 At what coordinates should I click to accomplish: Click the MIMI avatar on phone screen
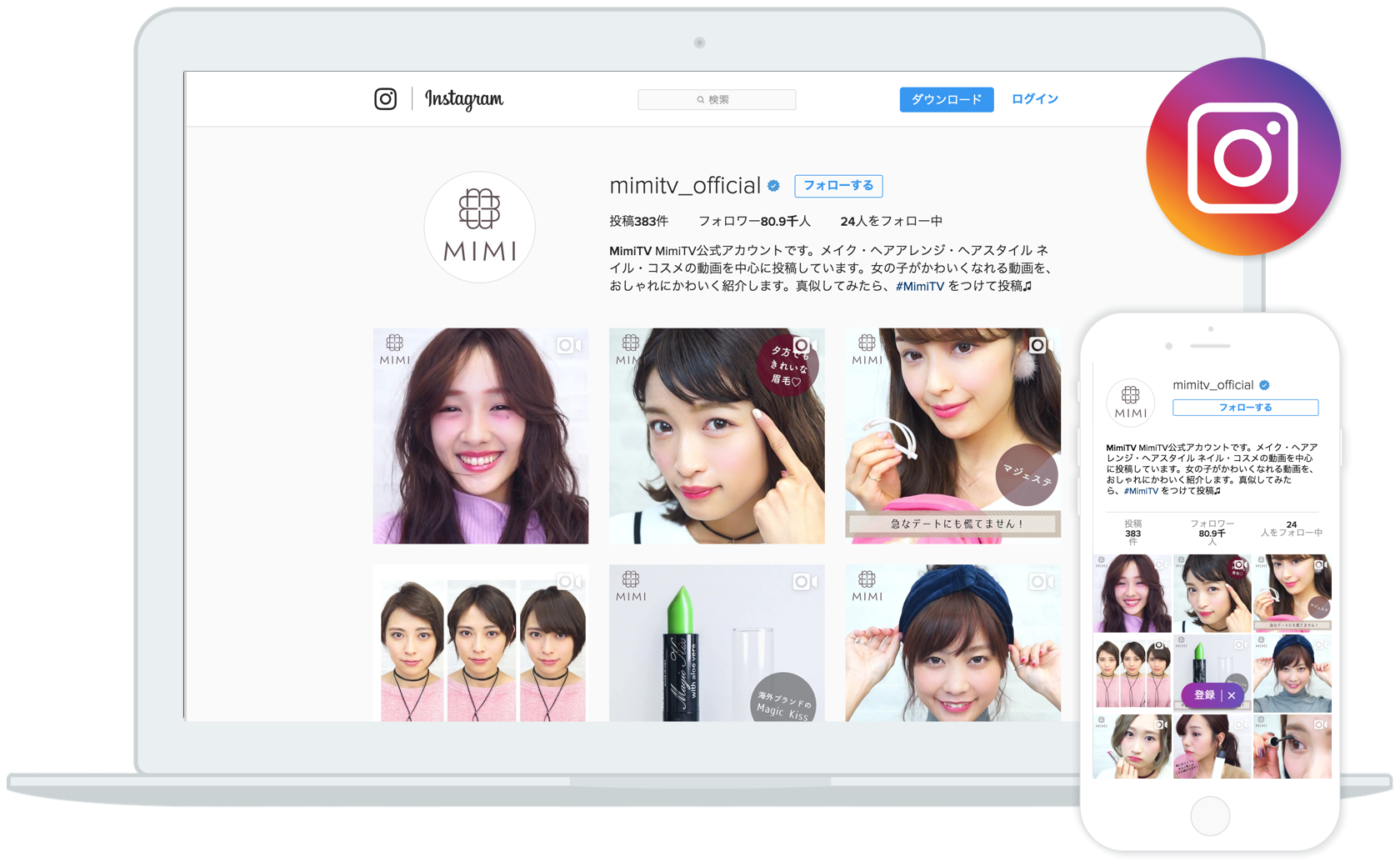pyautogui.click(x=1131, y=402)
